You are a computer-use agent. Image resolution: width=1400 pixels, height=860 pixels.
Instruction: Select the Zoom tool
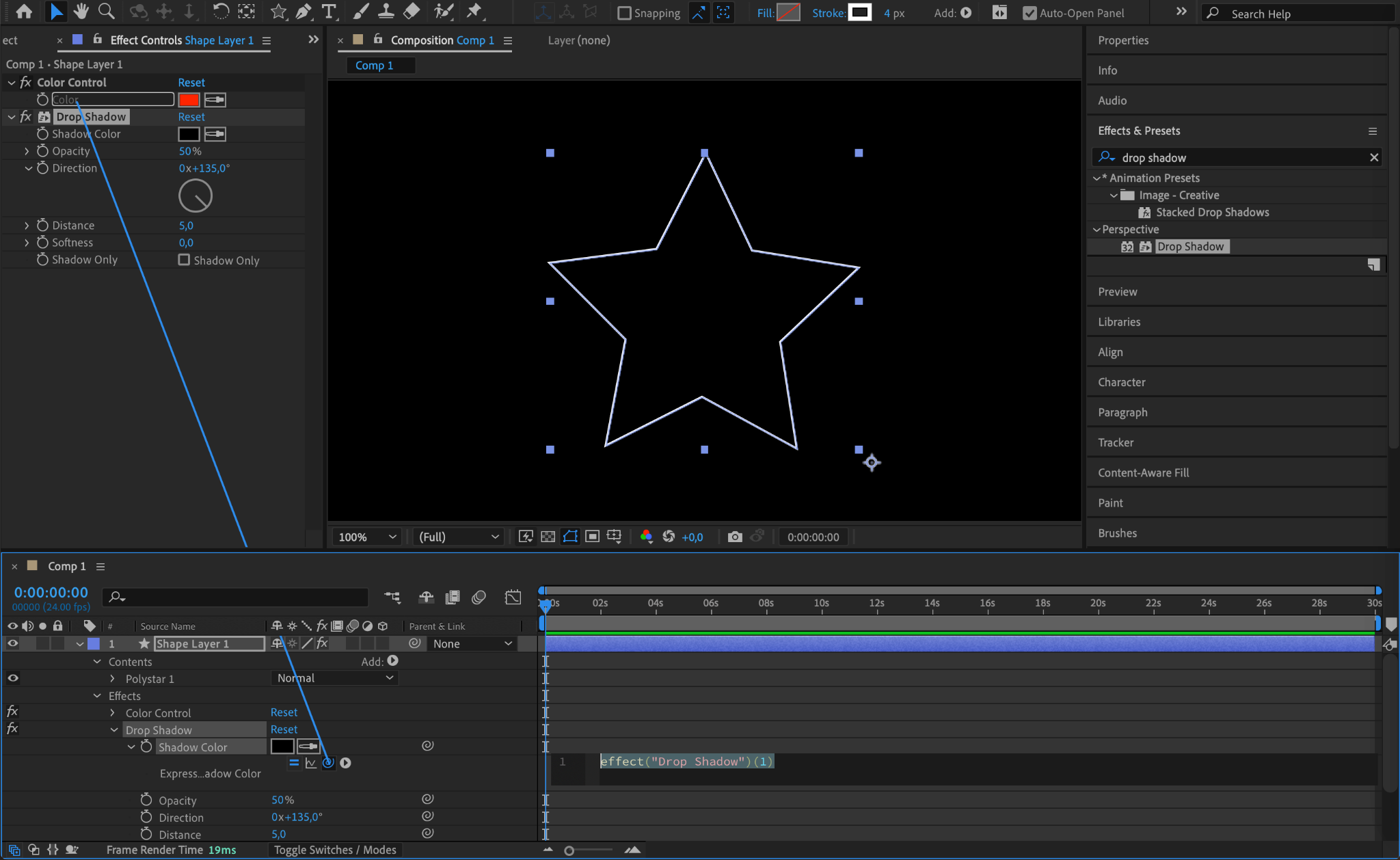[x=106, y=12]
